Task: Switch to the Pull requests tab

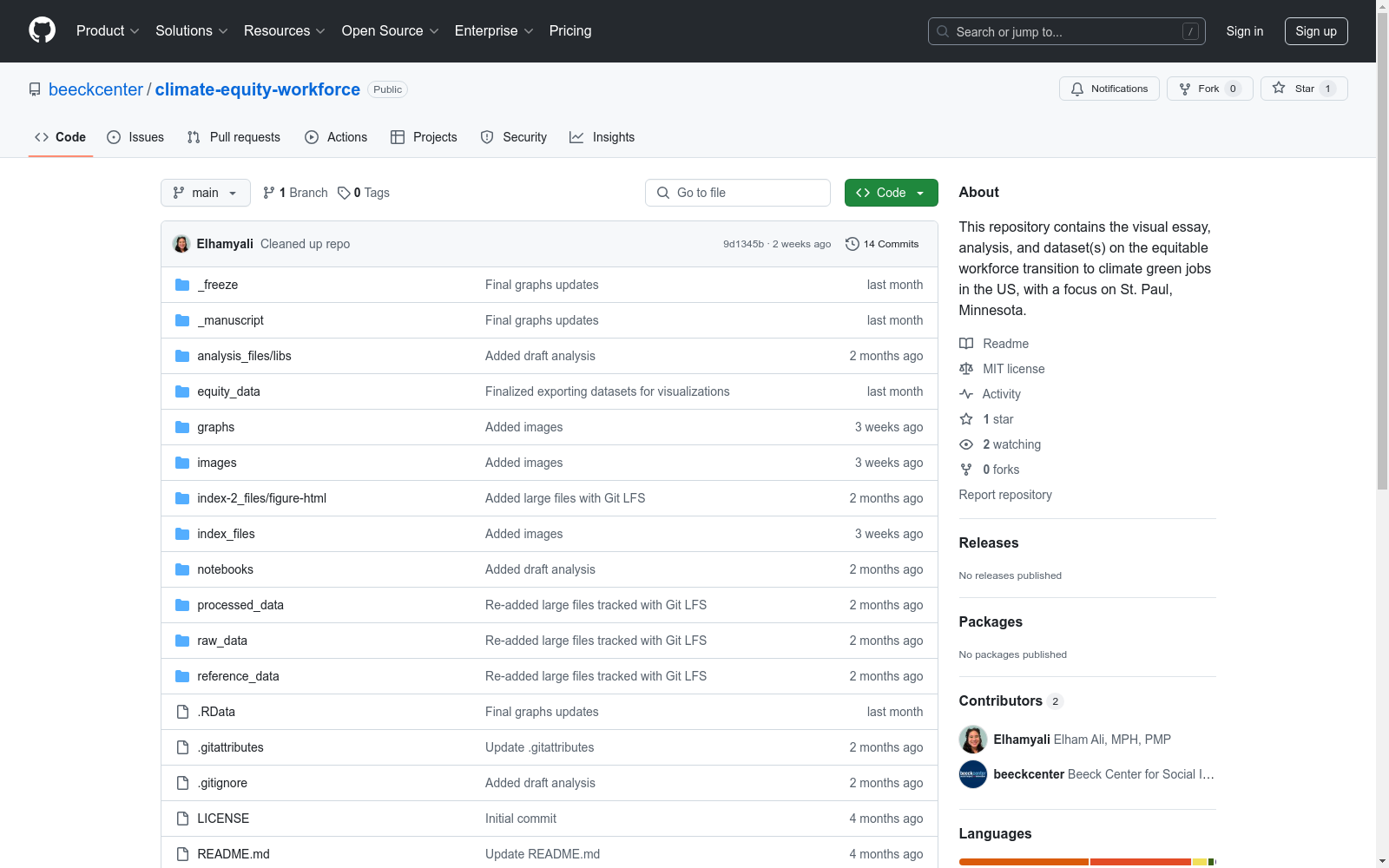Action: [x=234, y=137]
